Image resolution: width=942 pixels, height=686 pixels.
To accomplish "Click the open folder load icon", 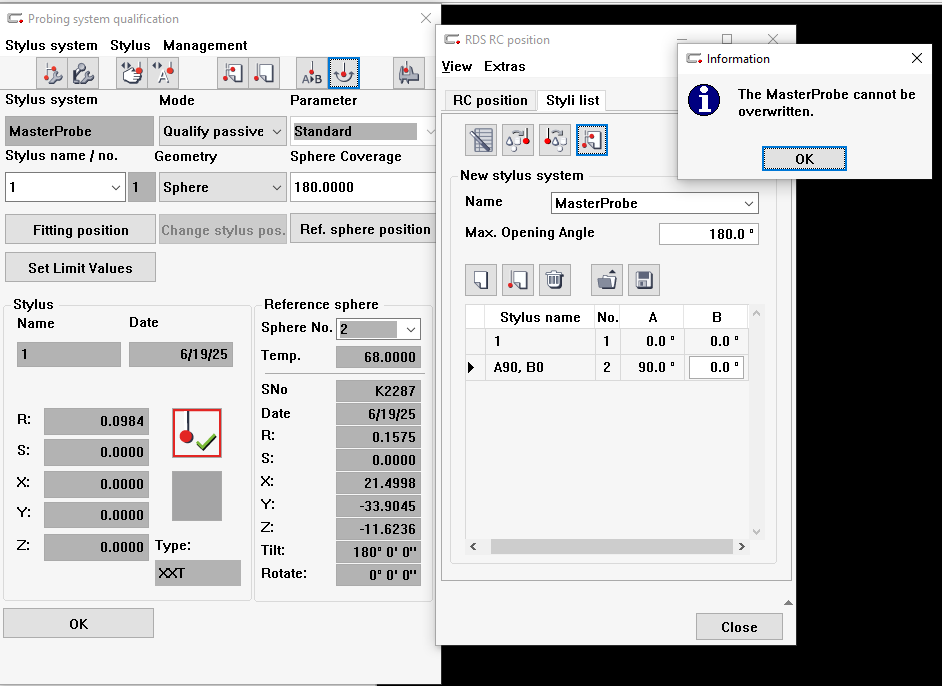I will tap(607, 280).
